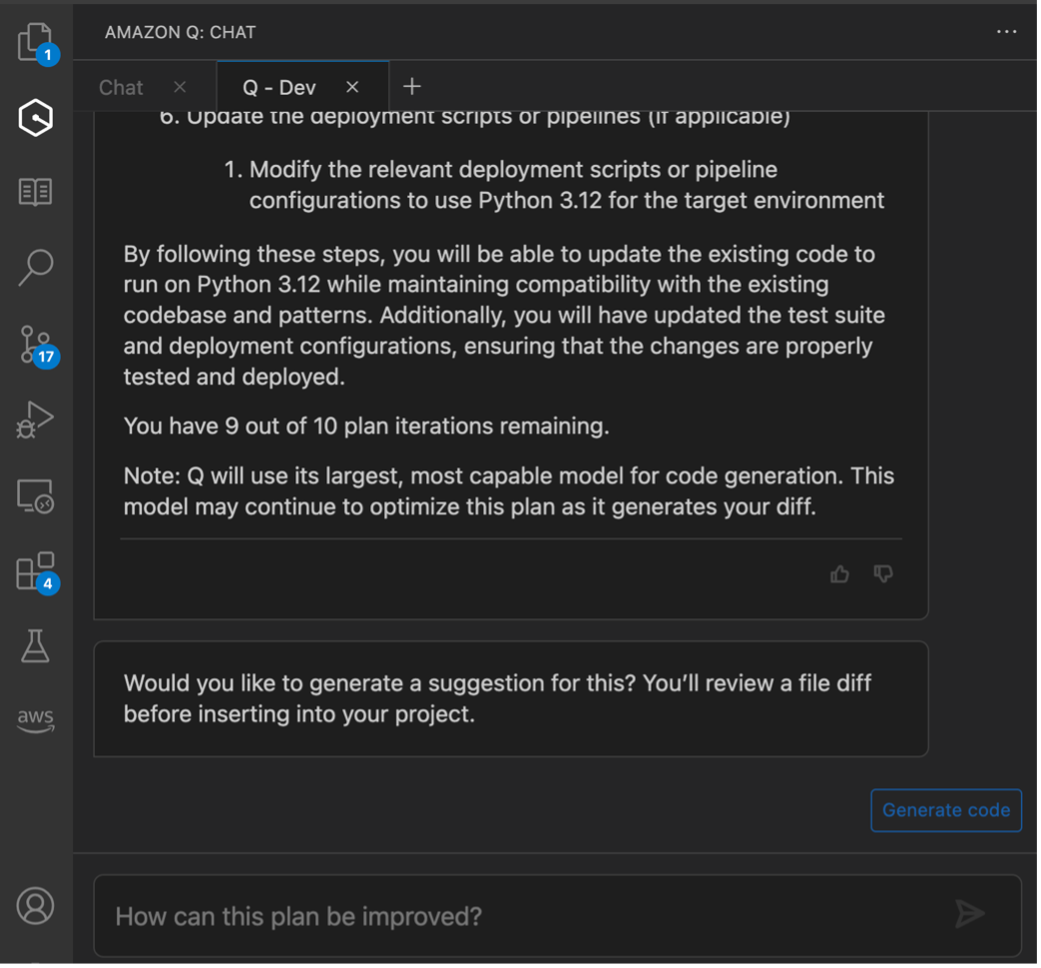Open the Accounts icon at the sidebar bottom
The image size is (1041, 968).
click(x=37, y=906)
